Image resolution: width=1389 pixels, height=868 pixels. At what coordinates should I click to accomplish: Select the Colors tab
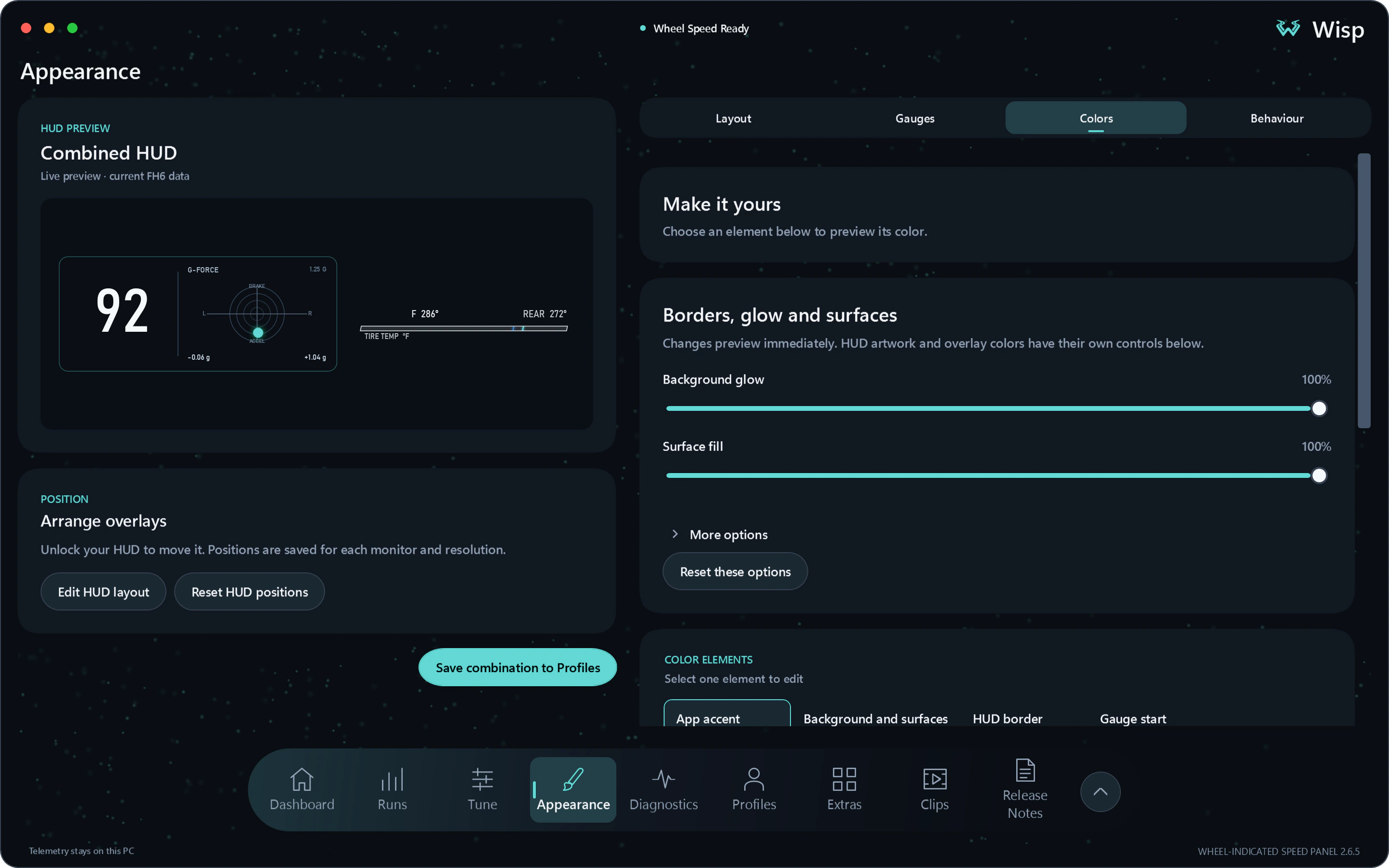pyautogui.click(x=1096, y=118)
